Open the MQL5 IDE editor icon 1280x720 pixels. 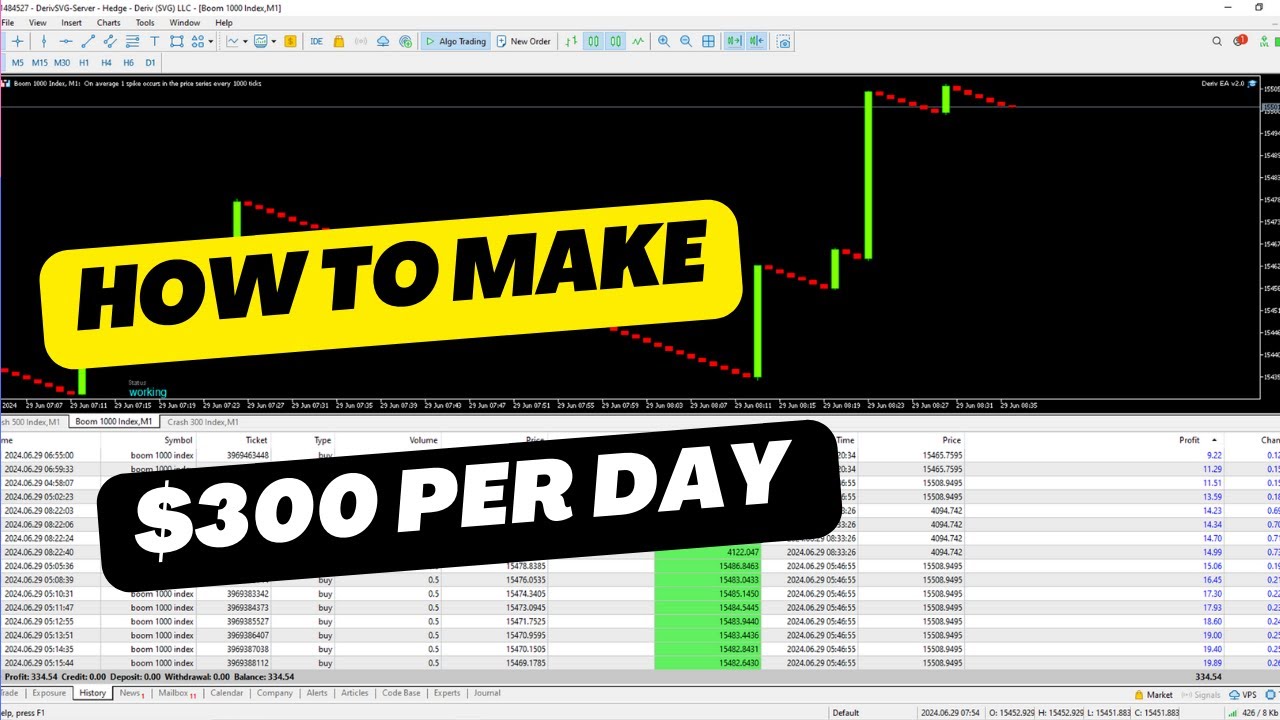[316, 42]
